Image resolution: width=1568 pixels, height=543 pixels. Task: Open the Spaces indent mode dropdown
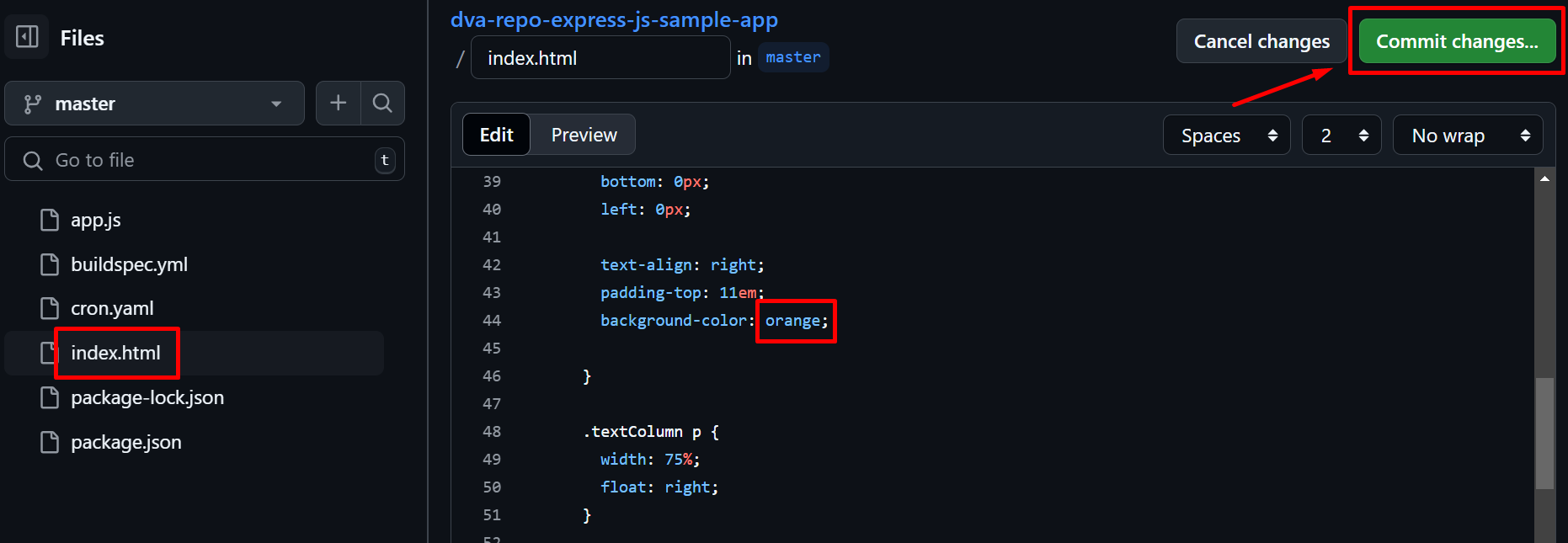1226,136
